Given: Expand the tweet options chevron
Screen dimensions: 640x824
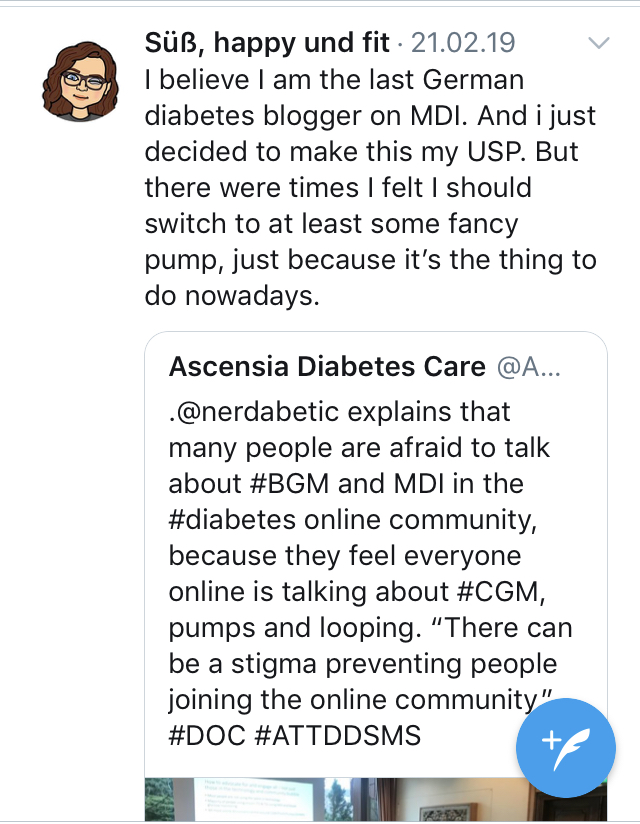Looking at the screenshot, I should point(598,43).
